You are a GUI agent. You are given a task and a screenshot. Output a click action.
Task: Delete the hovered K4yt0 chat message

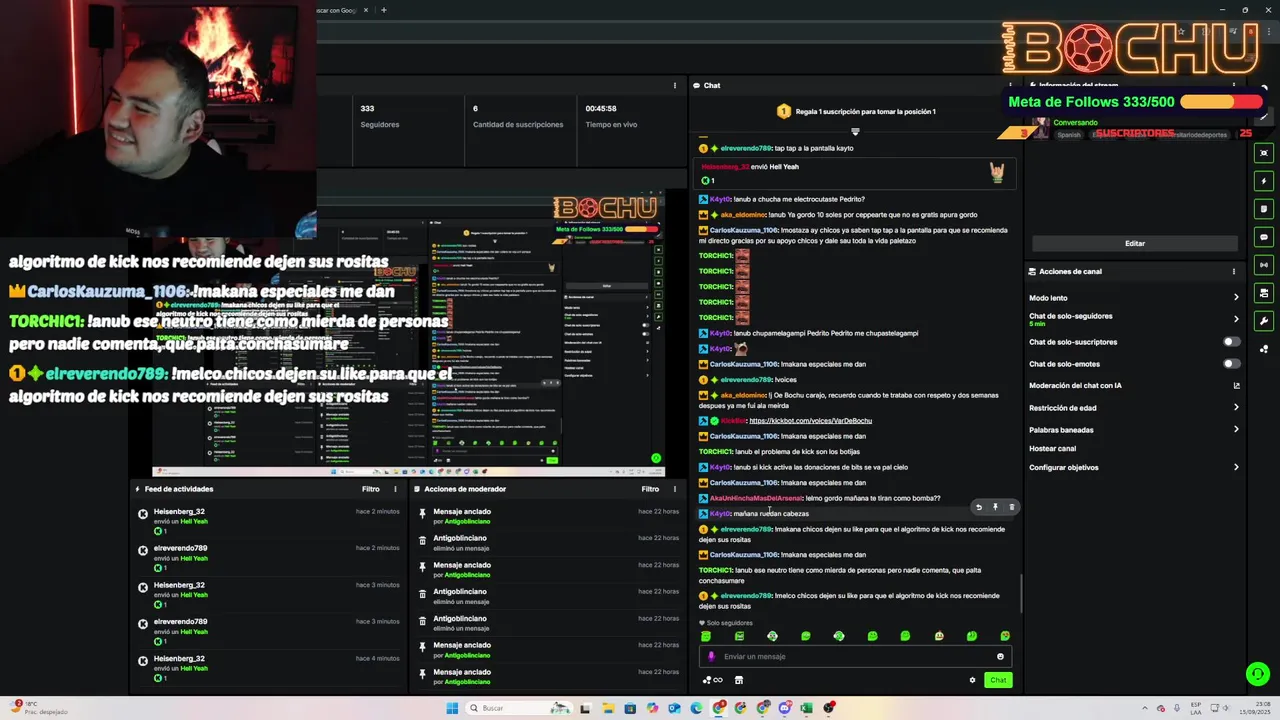point(1011,507)
